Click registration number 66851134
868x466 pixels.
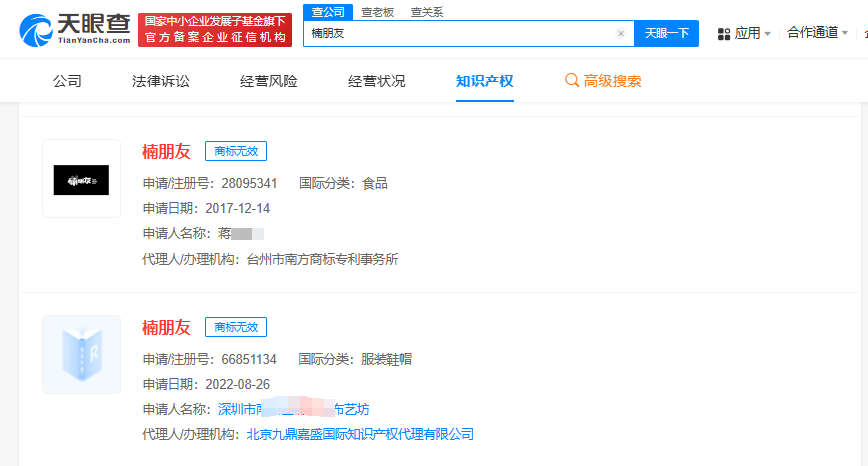coord(249,359)
